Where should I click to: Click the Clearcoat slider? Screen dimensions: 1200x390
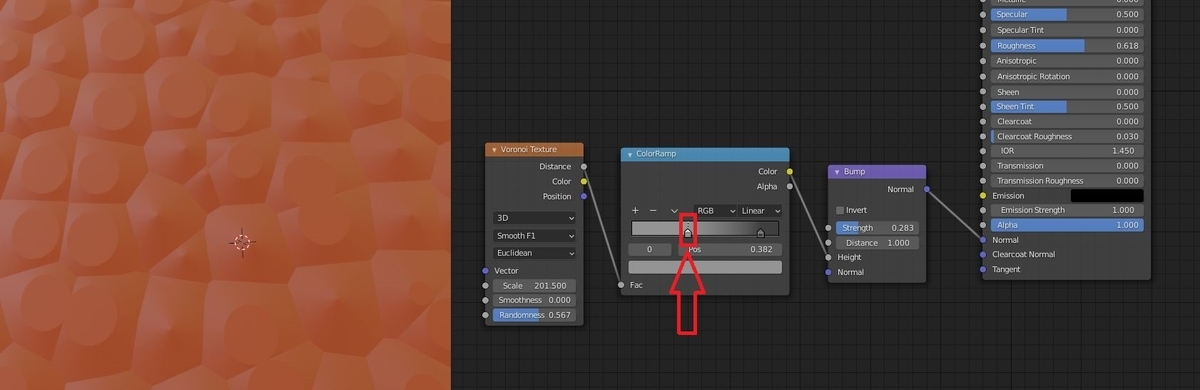point(1067,121)
